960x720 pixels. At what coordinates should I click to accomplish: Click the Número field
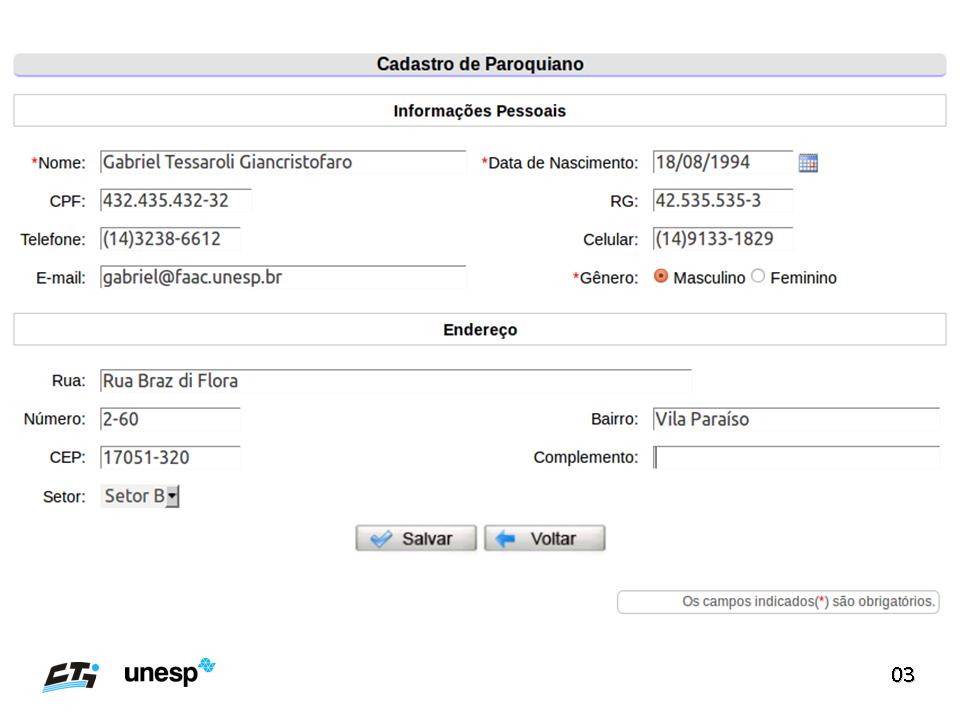pyautogui.click(x=170, y=419)
